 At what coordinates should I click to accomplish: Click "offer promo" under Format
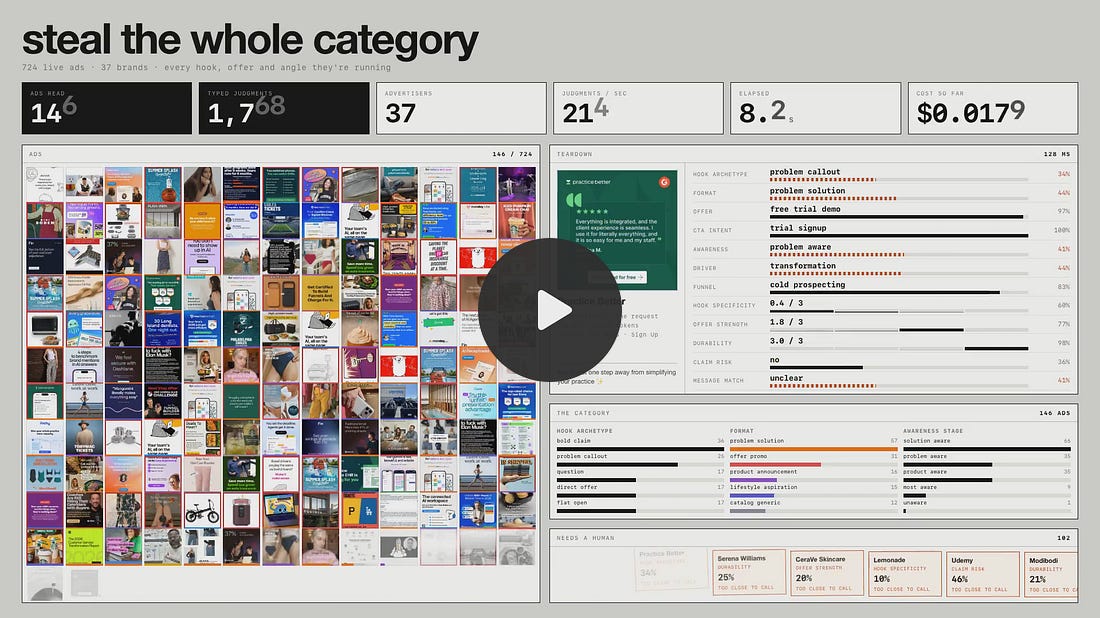(749, 456)
